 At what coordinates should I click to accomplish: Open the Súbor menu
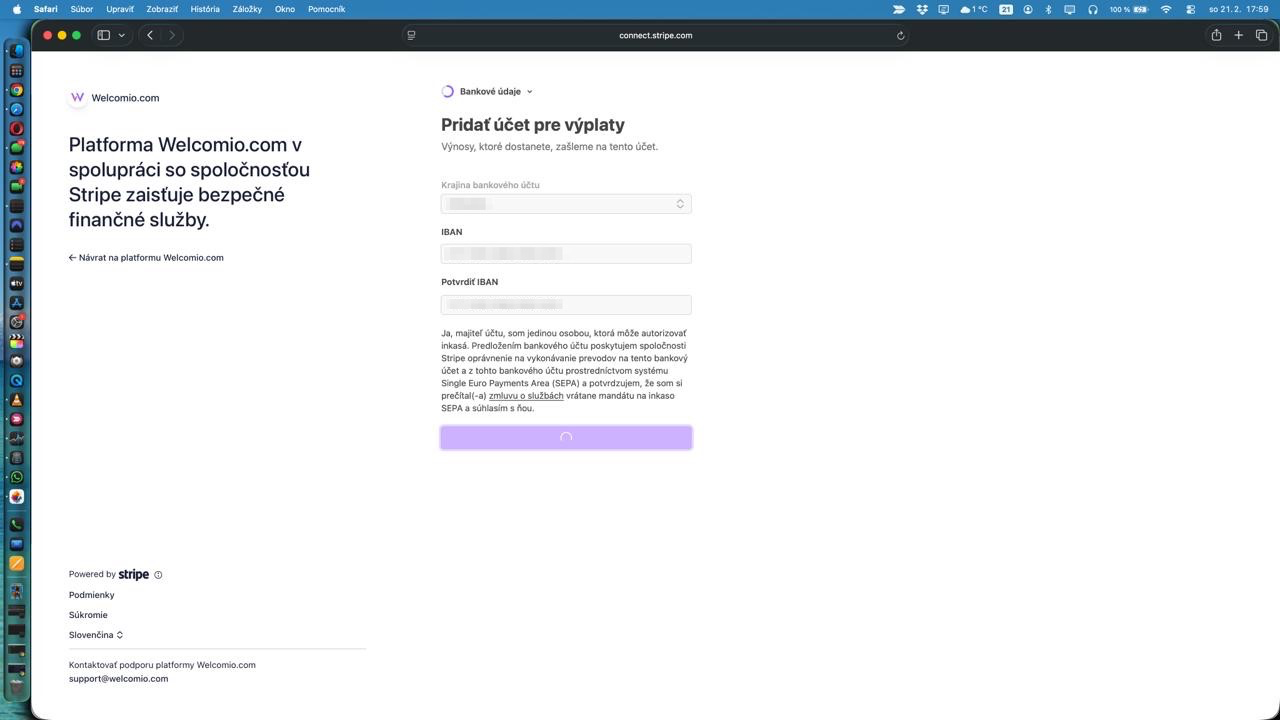pyautogui.click(x=82, y=9)
